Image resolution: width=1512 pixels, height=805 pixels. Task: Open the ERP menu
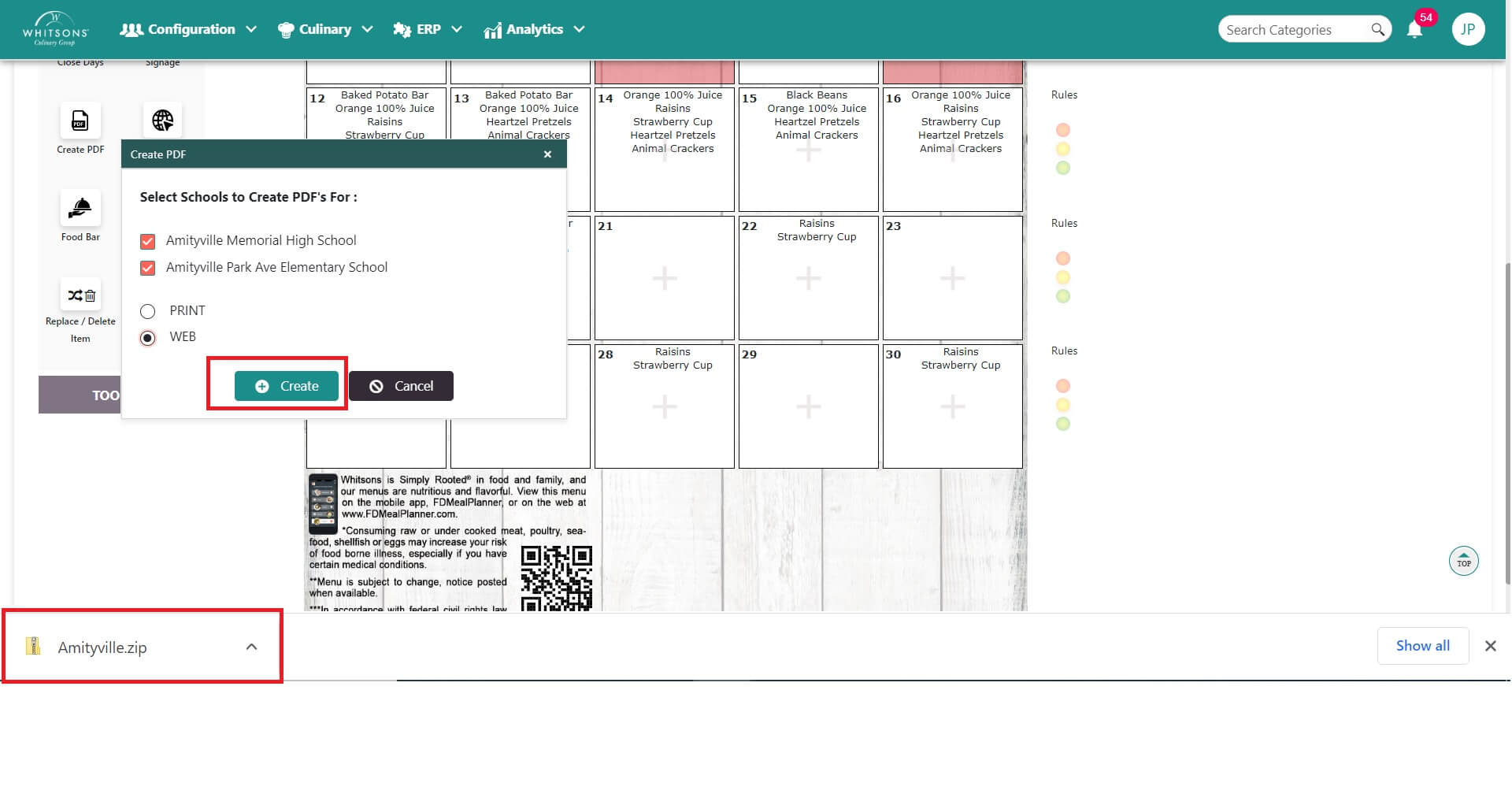coord(428,29)
